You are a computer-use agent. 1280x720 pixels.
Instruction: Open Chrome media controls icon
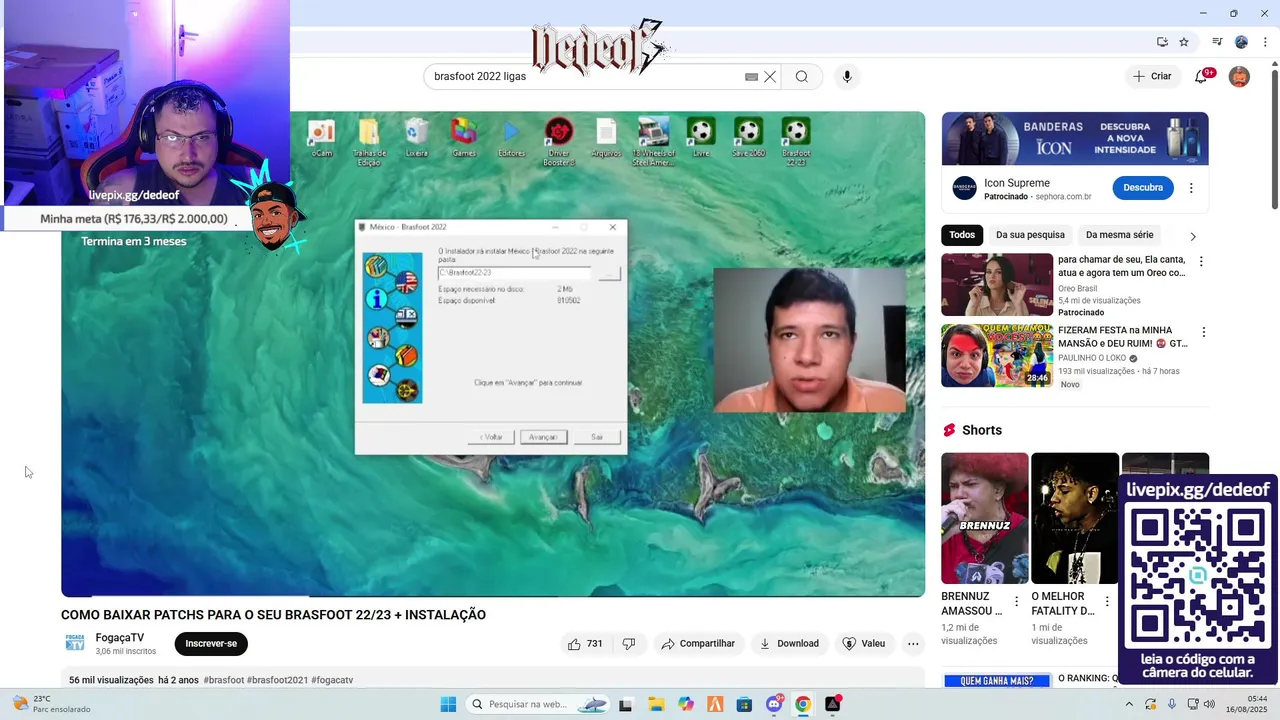(1217, 42)
